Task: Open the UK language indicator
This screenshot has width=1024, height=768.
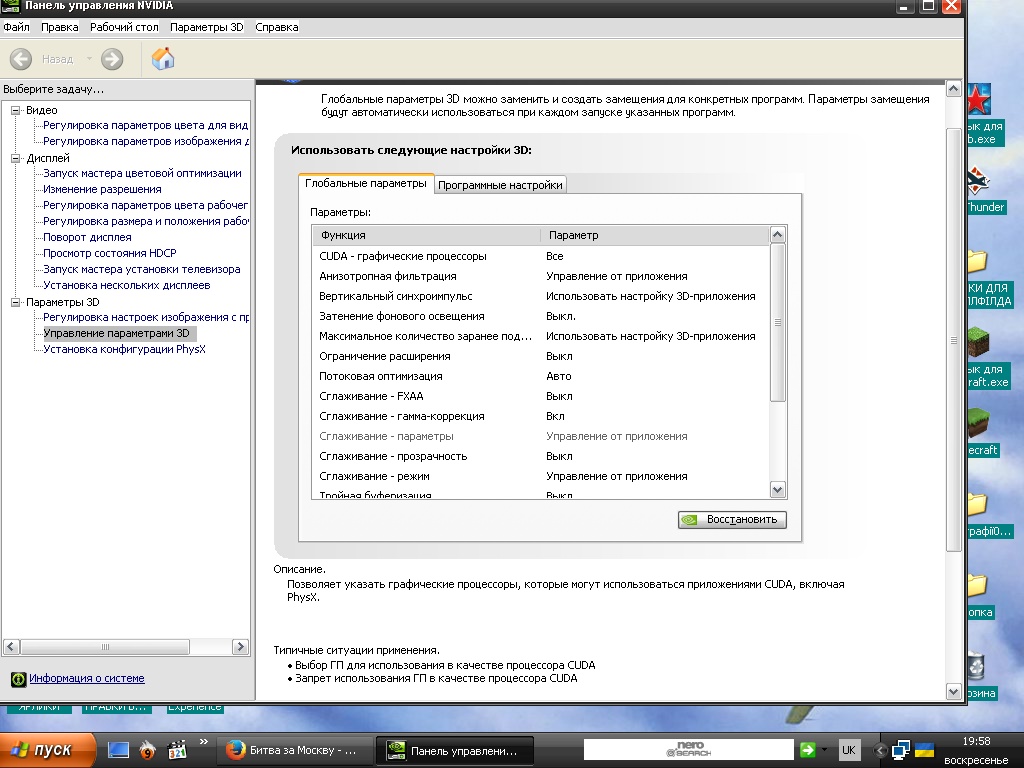Action: coord(848,750)
